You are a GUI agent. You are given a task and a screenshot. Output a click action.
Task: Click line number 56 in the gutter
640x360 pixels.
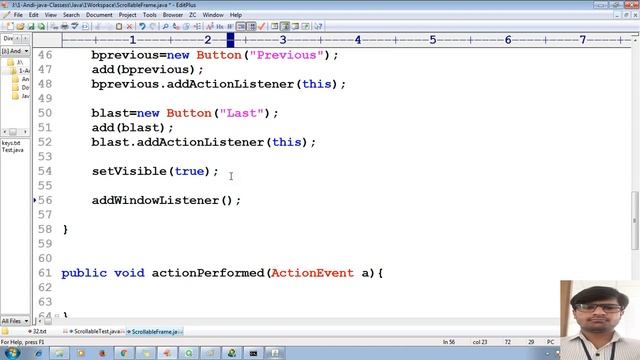pos(45,200)
